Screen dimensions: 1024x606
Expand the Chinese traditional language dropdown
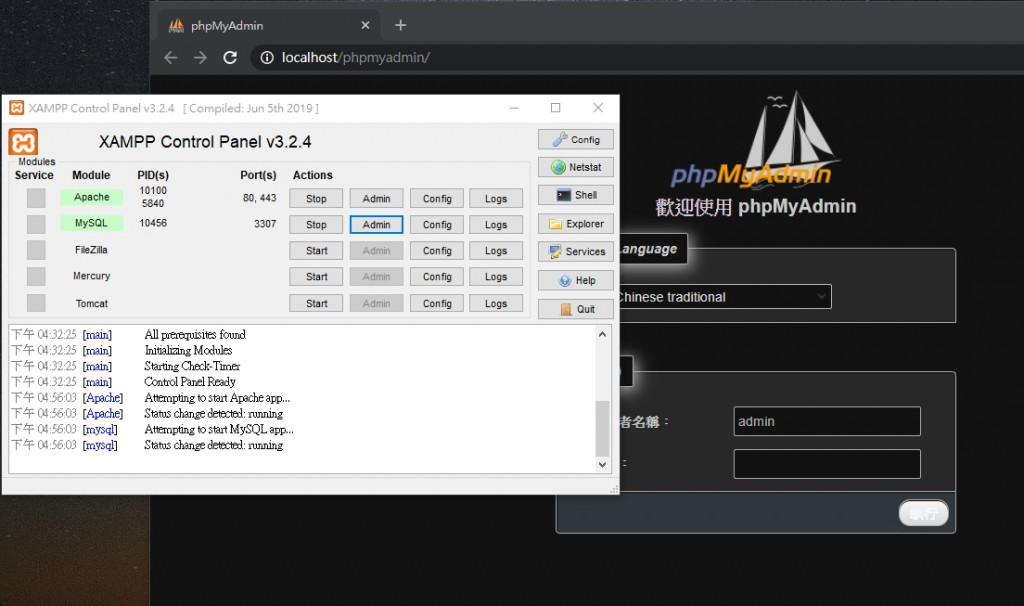(x=725, y=297)
